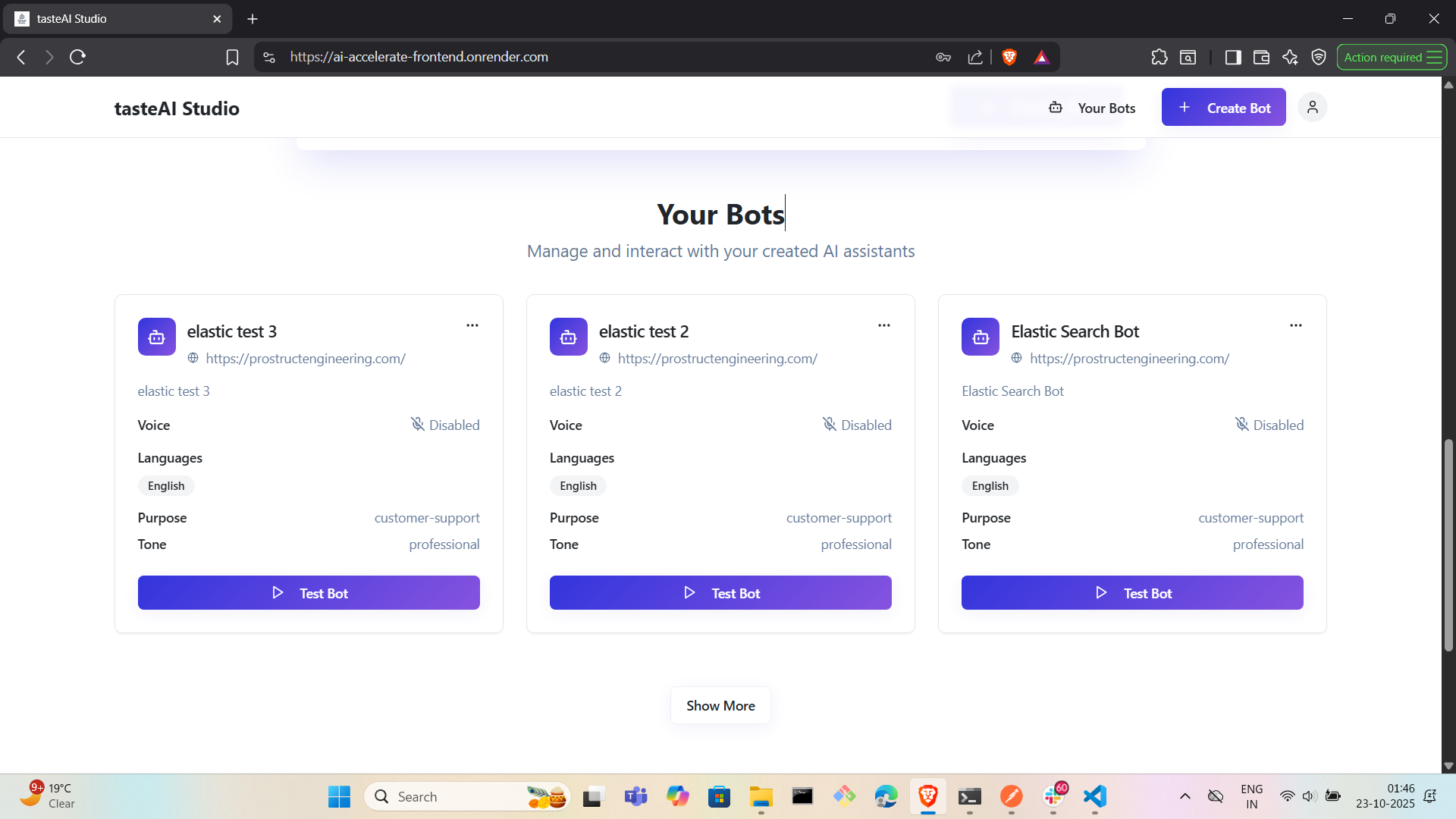
Task: Open the user profile icon
Action: [1312, 108]
